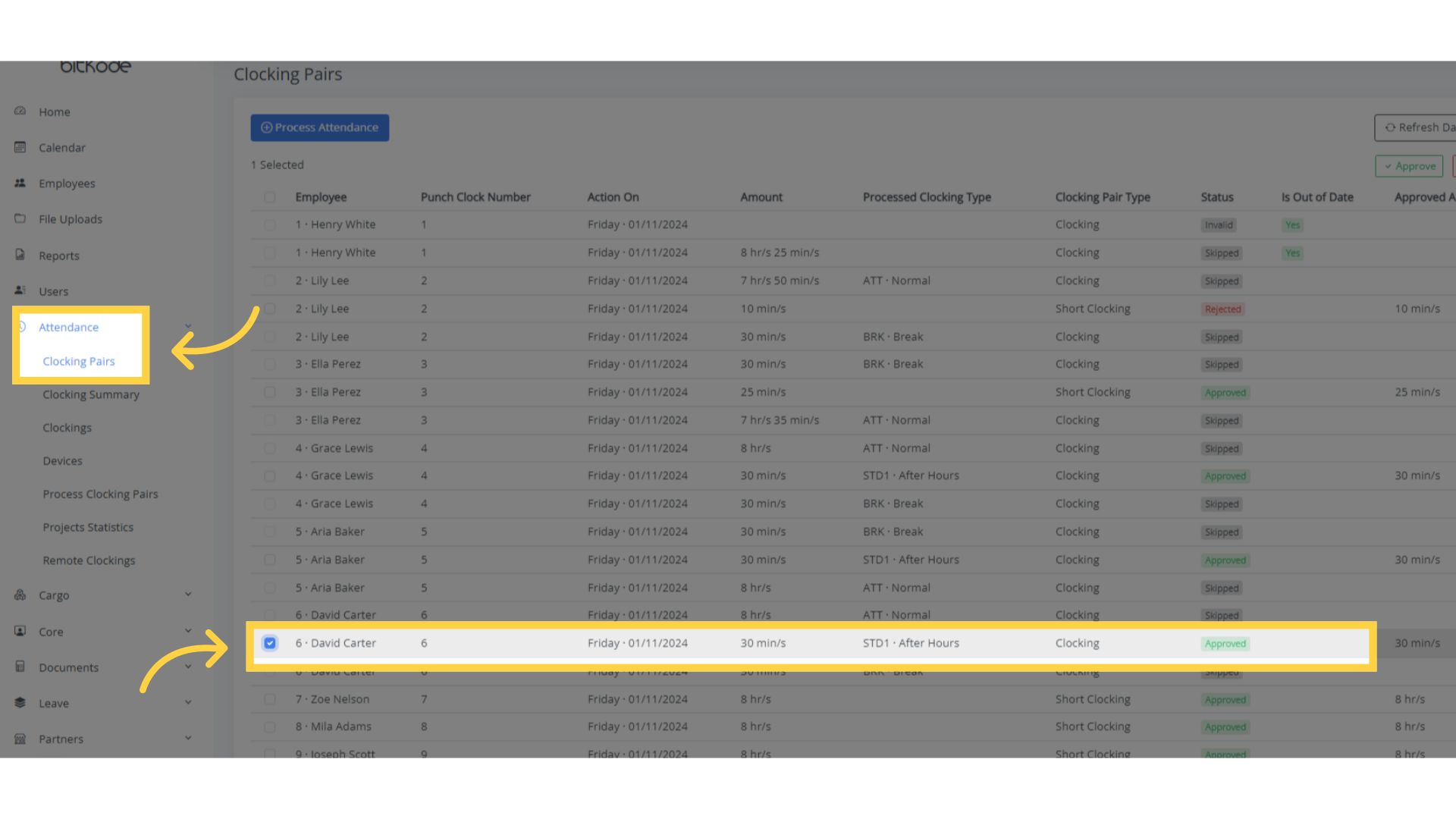
Task: Check the Zoe Nelson row checkbox
Action: [x=270, y=699]
